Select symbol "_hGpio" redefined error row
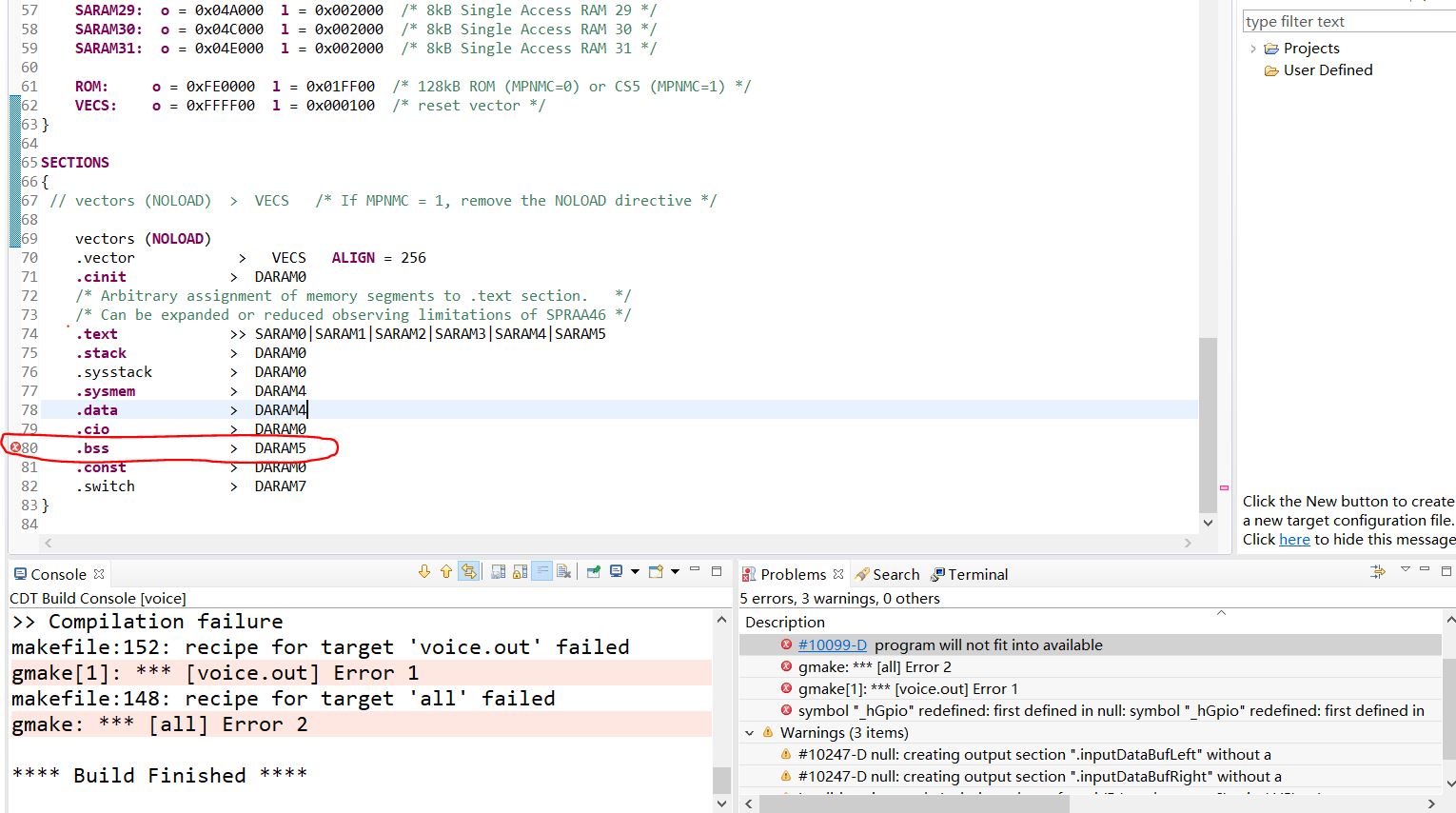This screenshot has width=1456, height=813. [x=1091, y=710]
